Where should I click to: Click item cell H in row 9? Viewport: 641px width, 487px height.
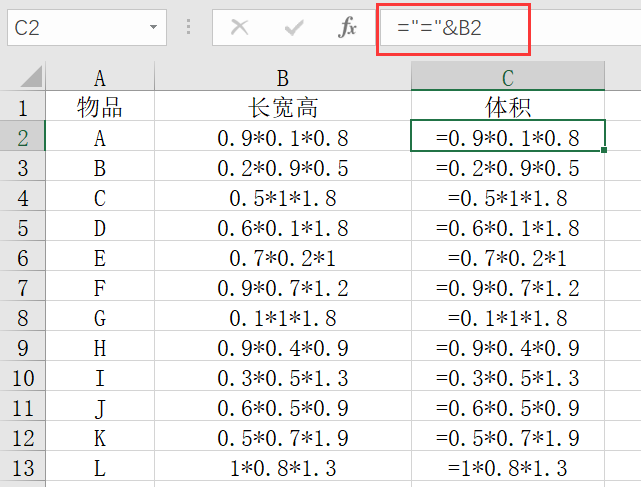tap(100, 346)
